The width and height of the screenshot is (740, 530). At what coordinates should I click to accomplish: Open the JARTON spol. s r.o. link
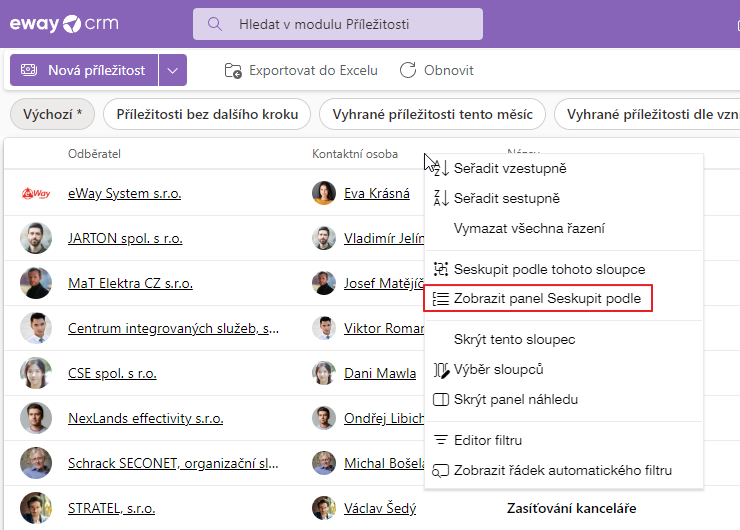pos(125,238)
